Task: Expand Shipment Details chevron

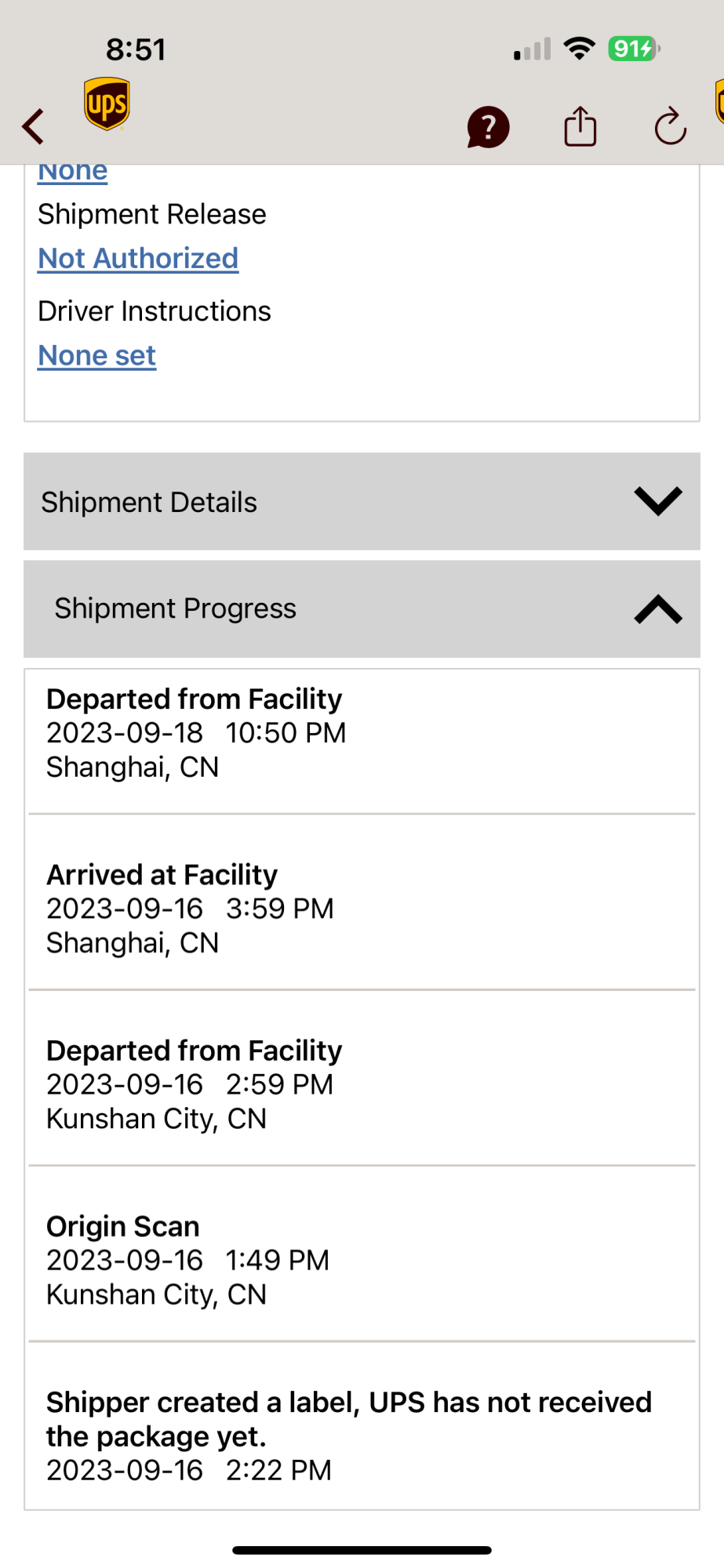Action: pyautogui.click(x=657, y=501)
